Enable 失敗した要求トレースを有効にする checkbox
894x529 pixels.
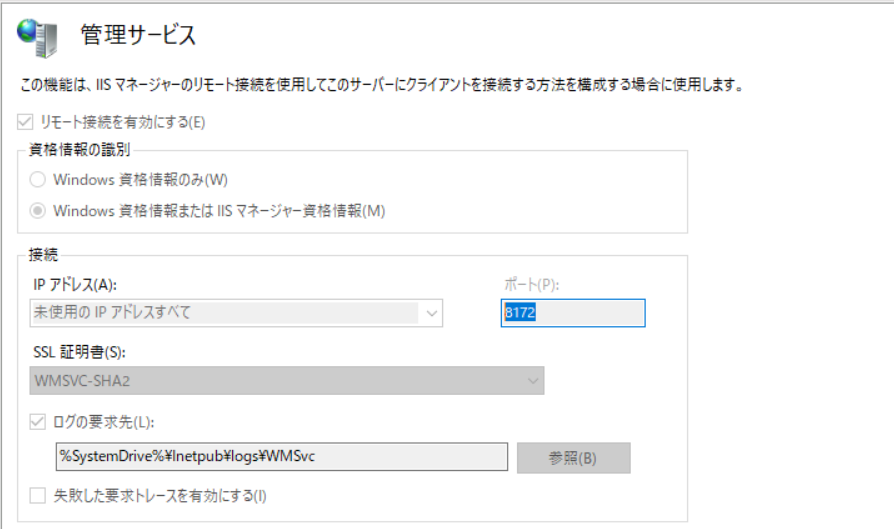(38, 495)
